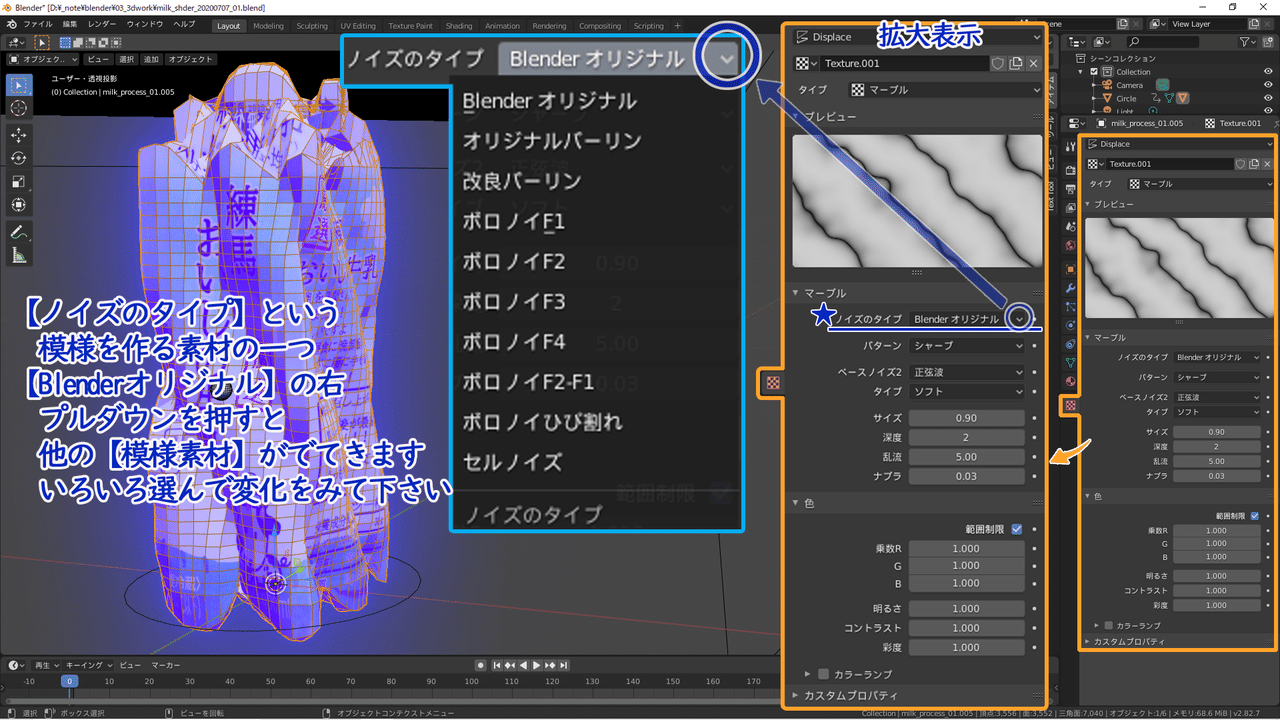Image resolution: width=1280 pixels, height=720 pixels.
Task: Open Object Constraints properties tab icon
Action: [1070, 343]
